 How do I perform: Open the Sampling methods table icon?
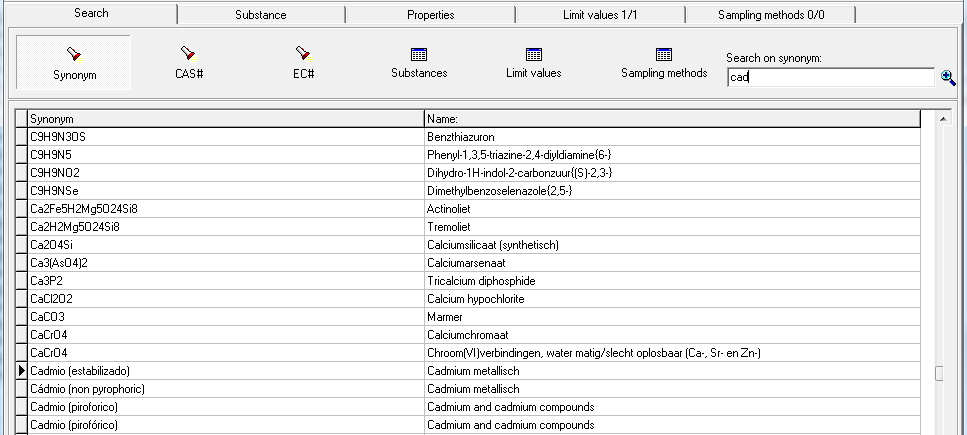point(663,54)
